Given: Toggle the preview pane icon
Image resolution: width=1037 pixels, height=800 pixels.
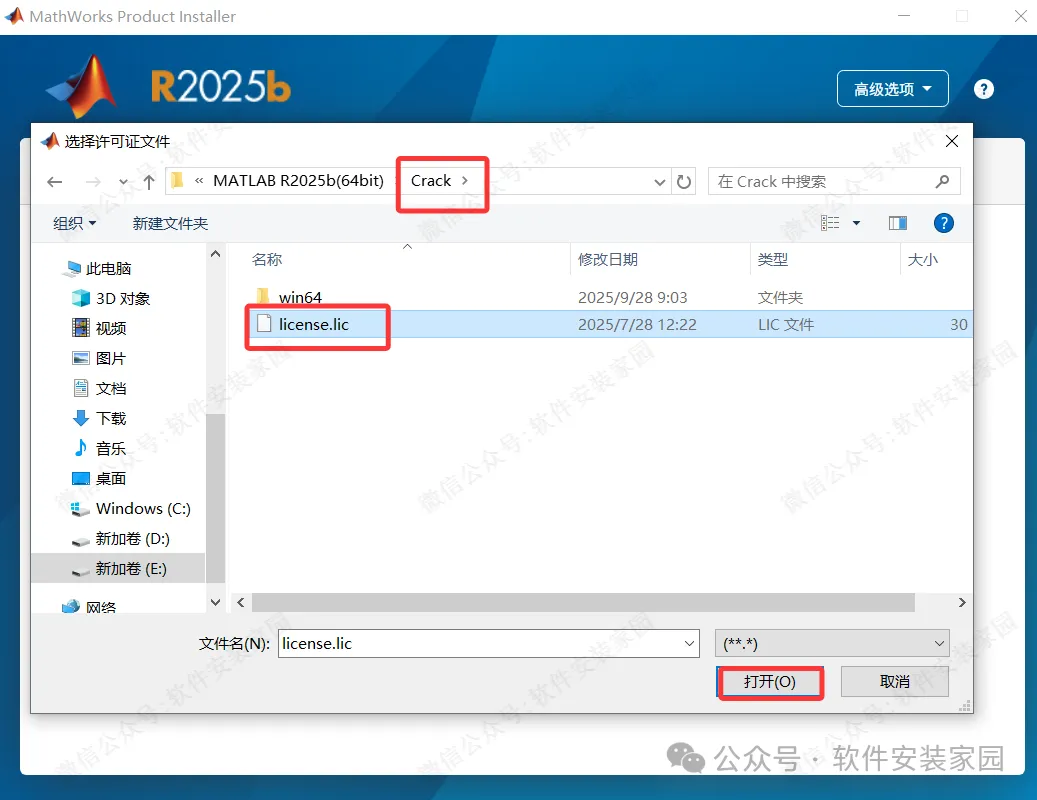Looking at the screenshot, I should [x=897, y=223].
